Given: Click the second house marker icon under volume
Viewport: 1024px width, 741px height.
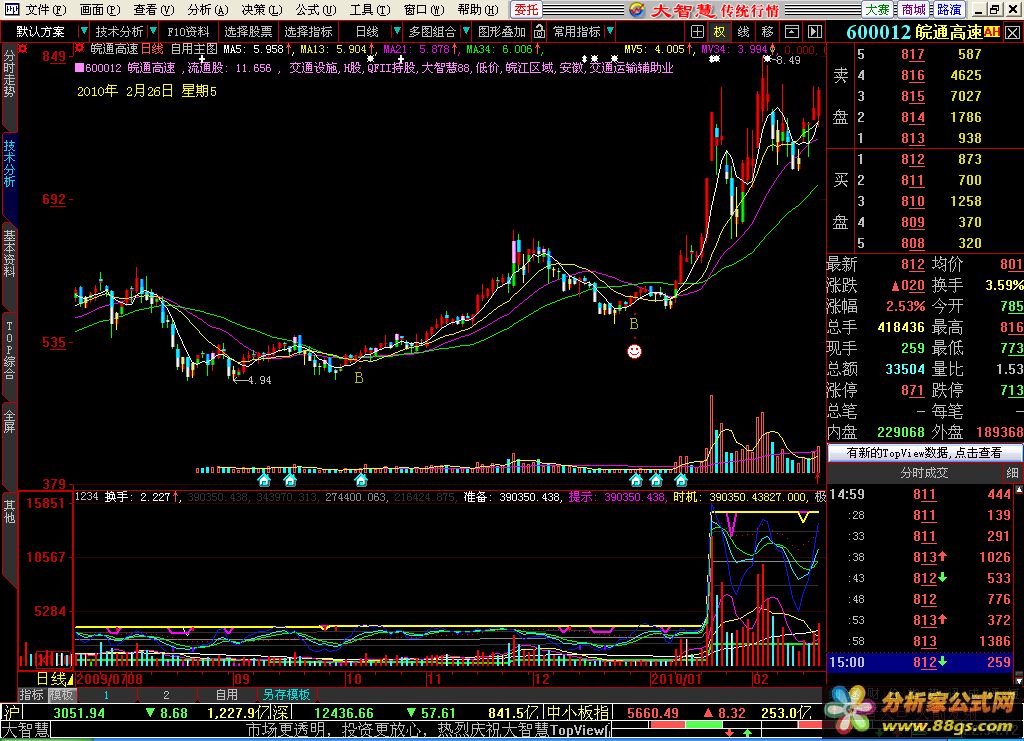Looking at the screenshot, I should 290,481.
